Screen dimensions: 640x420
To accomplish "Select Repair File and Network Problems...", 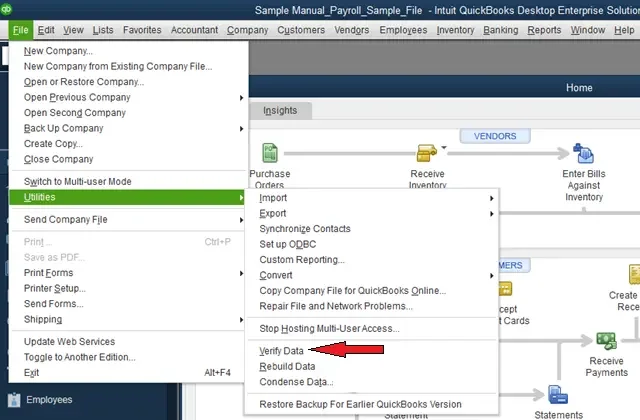I will point(371,307).
